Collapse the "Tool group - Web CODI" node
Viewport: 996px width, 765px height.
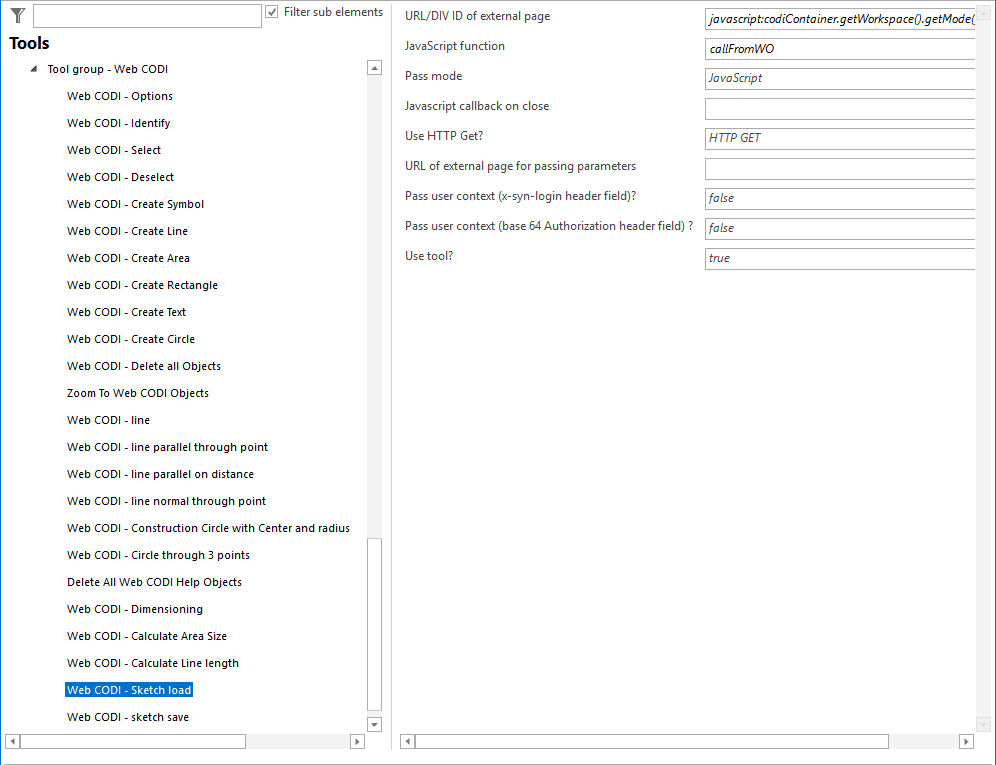pyautogui.click(x=34, y=68)
